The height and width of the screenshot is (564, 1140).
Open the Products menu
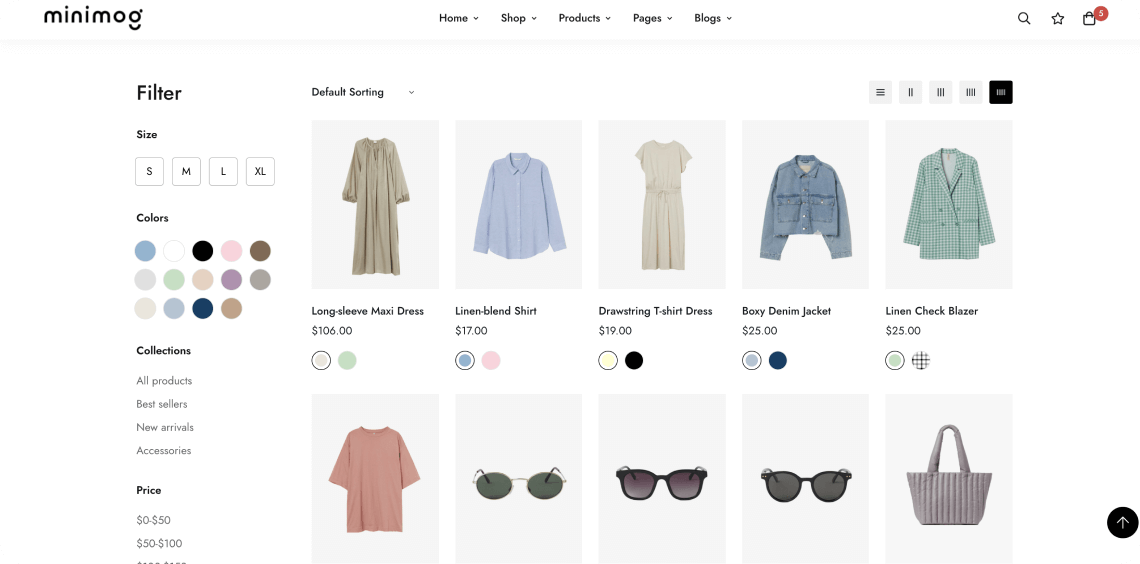585,18
